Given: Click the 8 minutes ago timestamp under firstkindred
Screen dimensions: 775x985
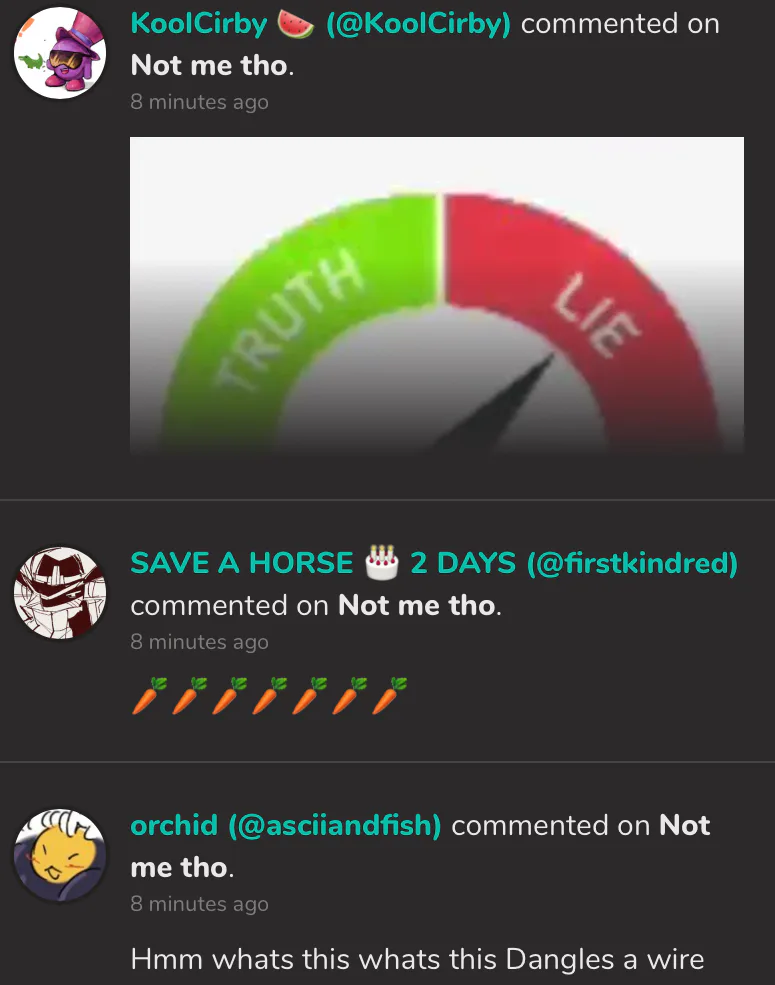Looking at the screenshot, I should [x=200, y=642].
